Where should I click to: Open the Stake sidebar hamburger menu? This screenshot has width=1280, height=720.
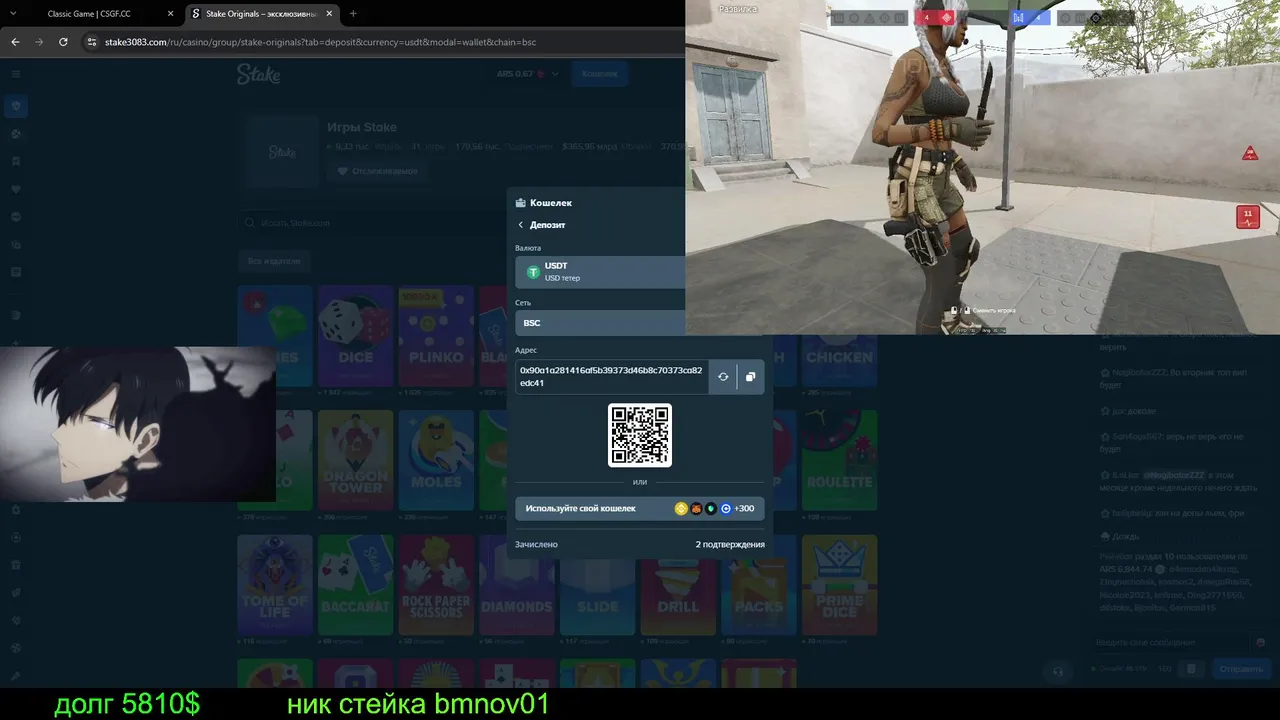point(15,74)
